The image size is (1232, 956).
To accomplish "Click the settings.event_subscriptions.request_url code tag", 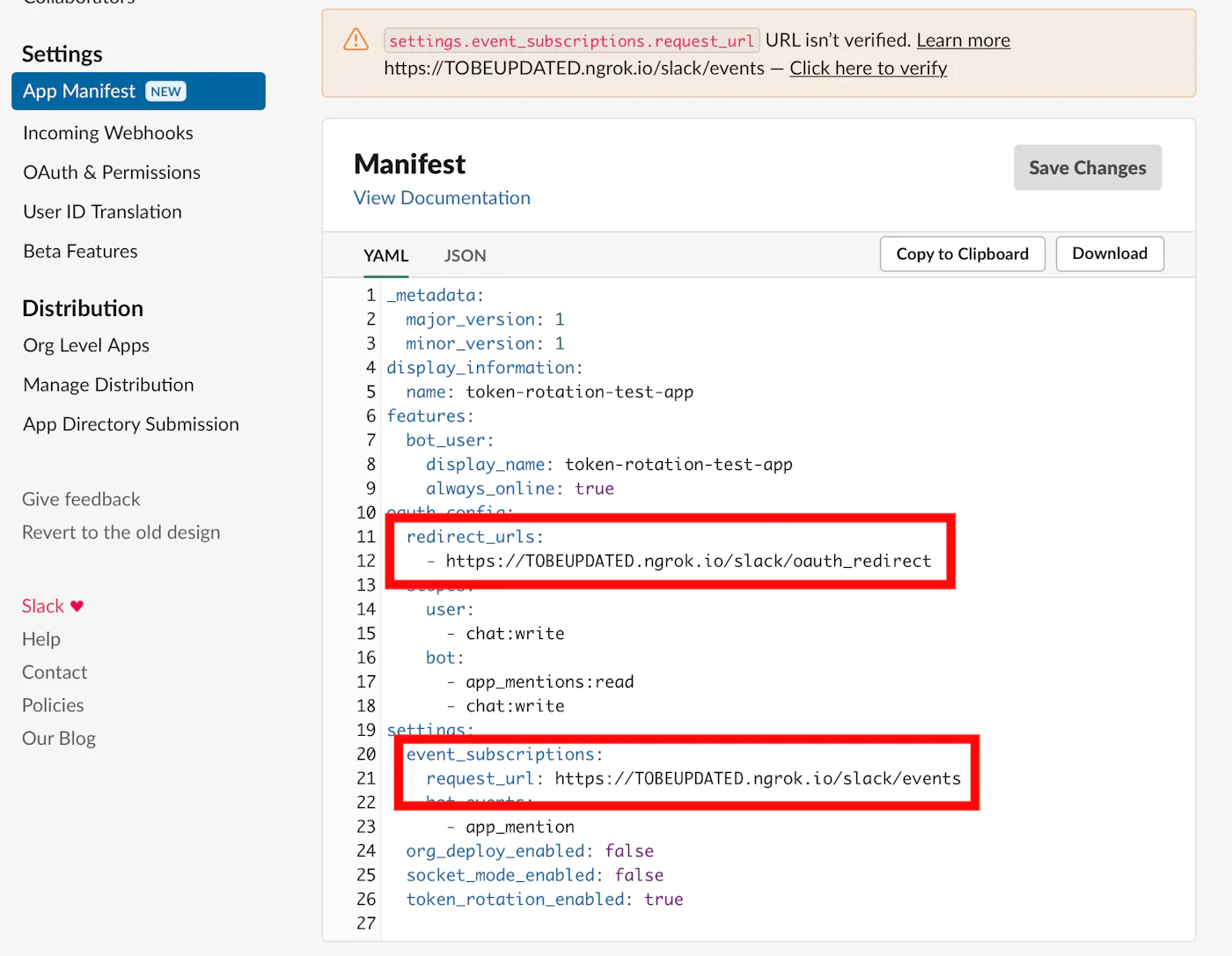I will point(571,40).
